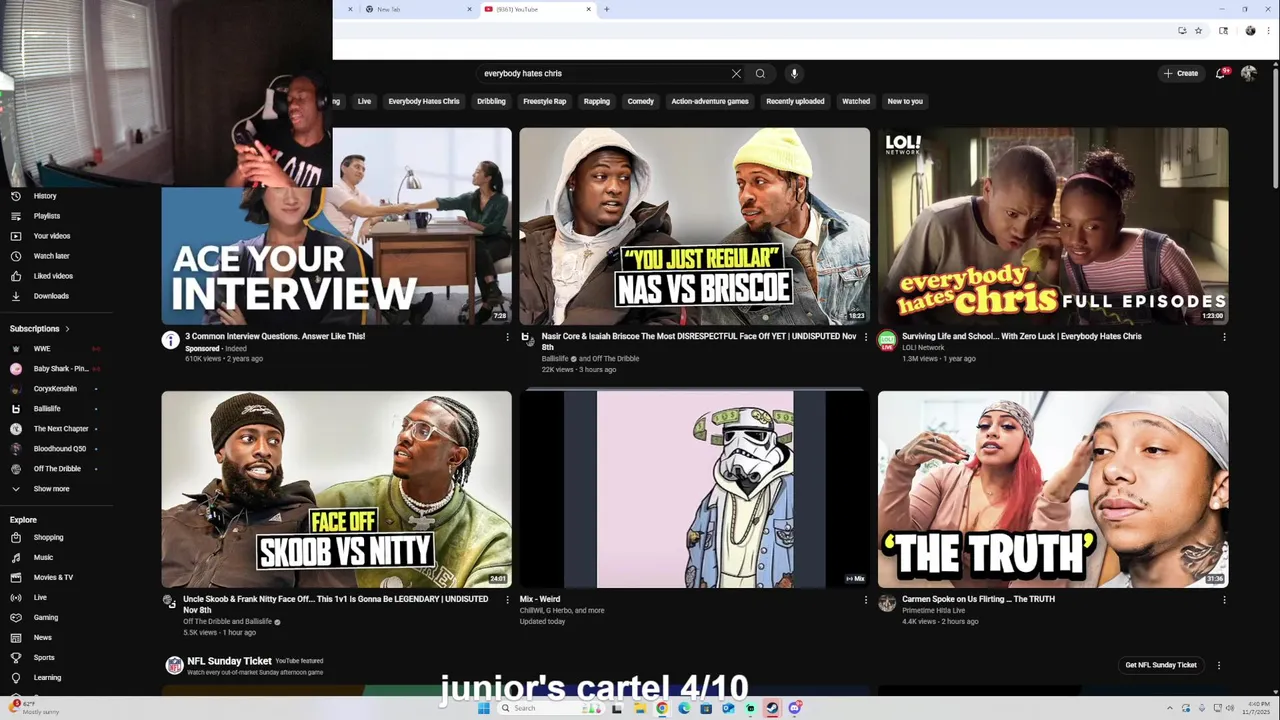This screenshot has width=1280, height=720.
Task: Open Gaming under Explore
Action: (x=46, y=618)
